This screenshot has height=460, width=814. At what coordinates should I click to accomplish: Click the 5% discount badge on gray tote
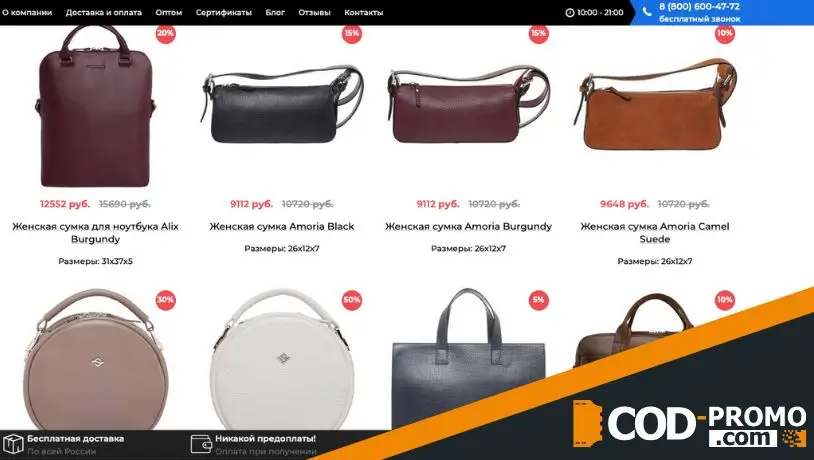pyautogui.click(x=538, y=300)
